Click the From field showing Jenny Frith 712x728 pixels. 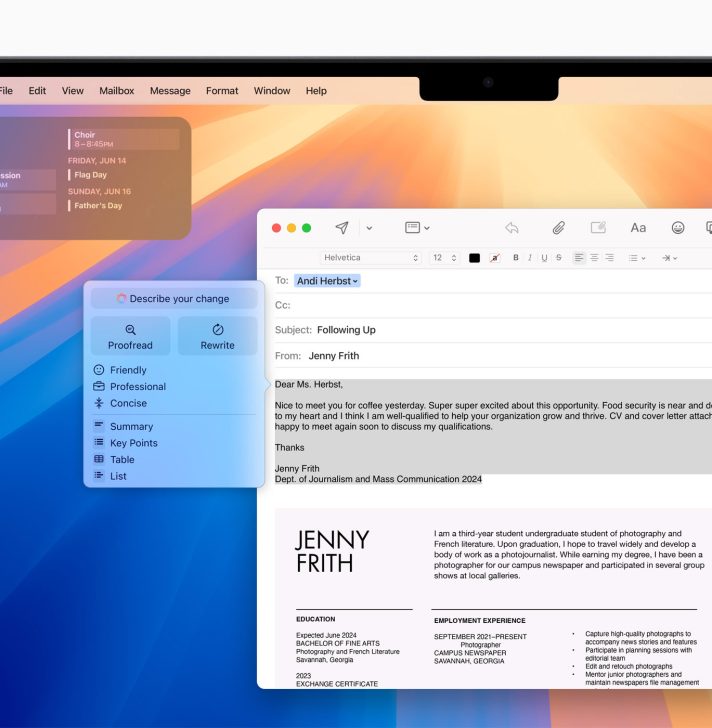[x=493, y=356]
